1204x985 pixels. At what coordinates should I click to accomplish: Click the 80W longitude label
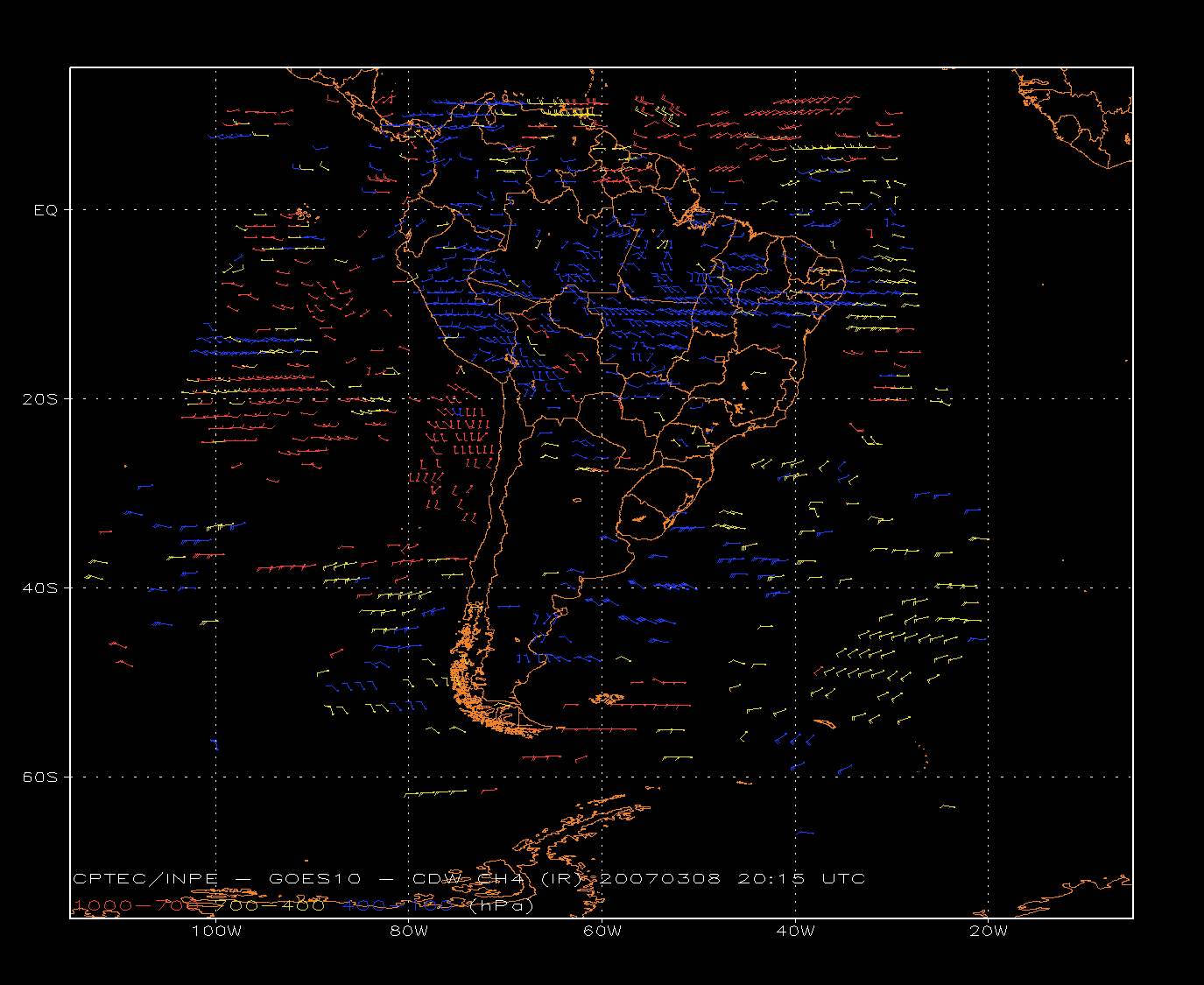409,931
